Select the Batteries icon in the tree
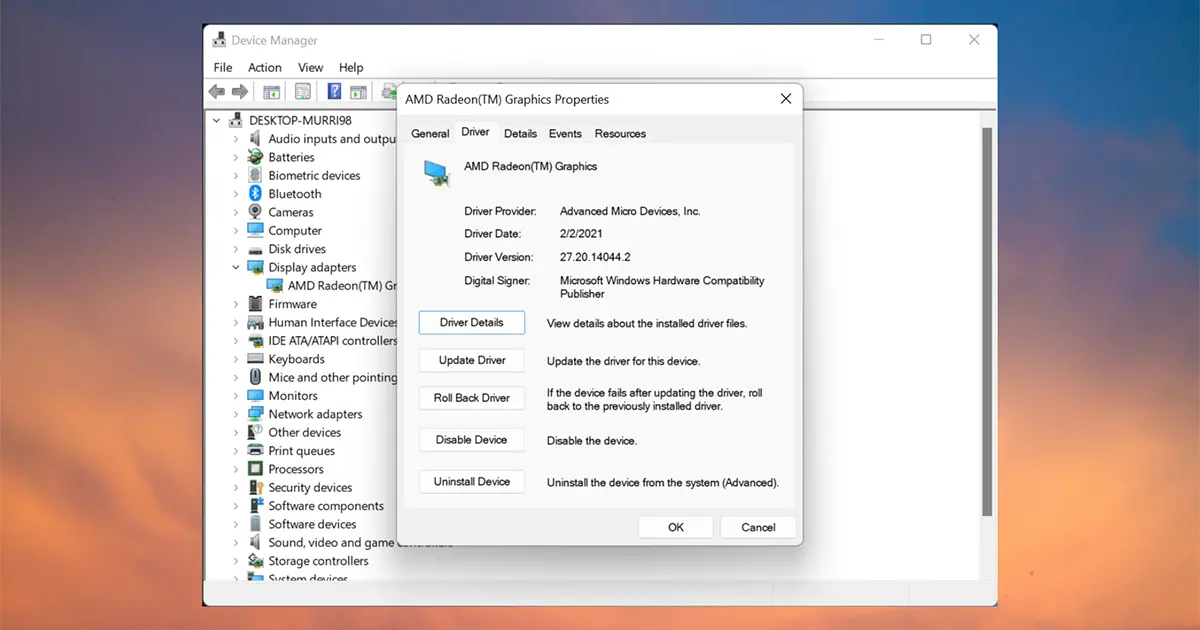 click(x=256, y=157)
